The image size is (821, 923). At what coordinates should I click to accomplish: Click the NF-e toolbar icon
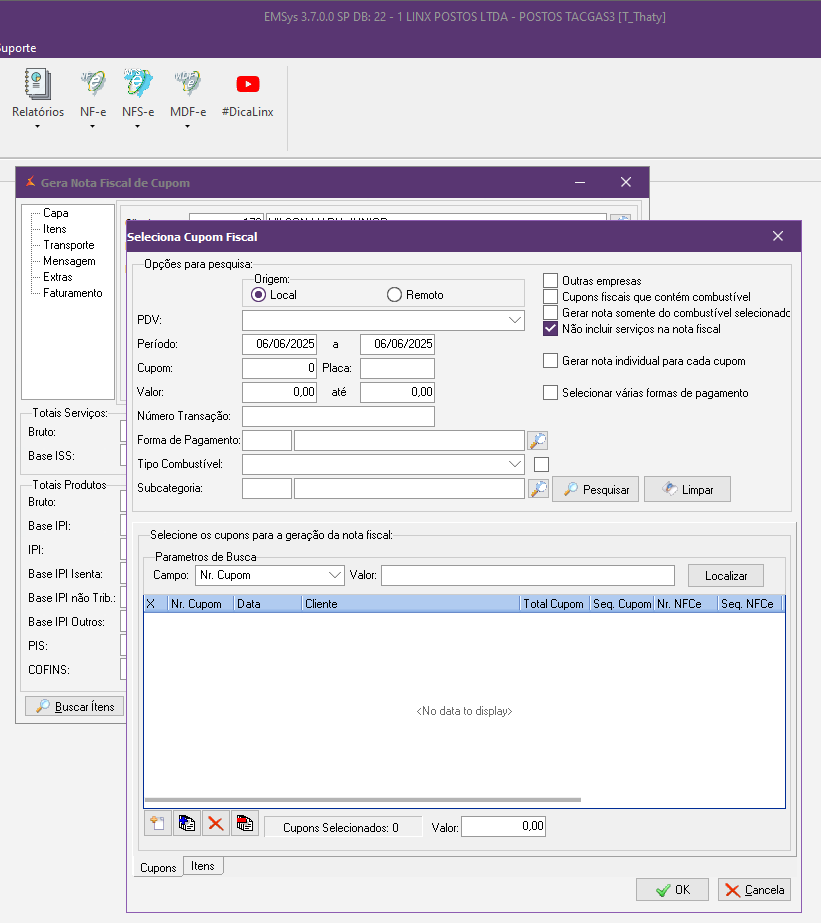pos(93,85)
